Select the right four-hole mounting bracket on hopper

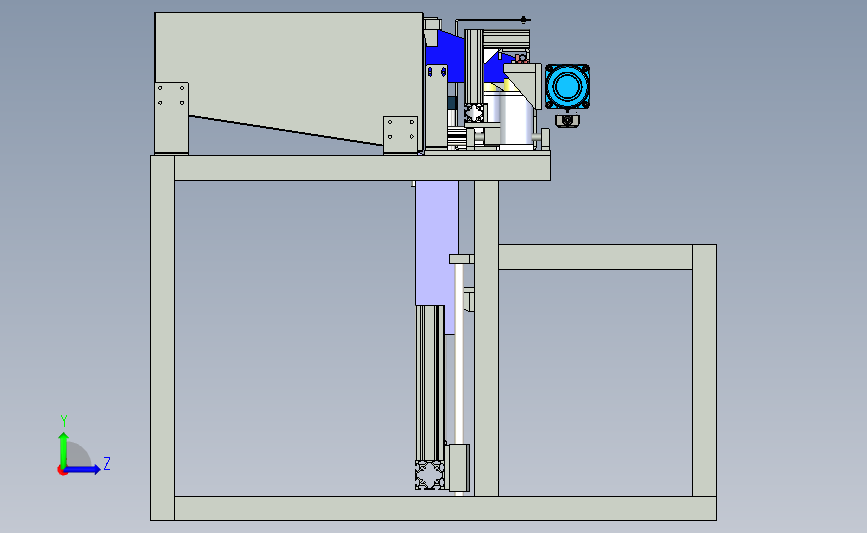coord(400,135)
